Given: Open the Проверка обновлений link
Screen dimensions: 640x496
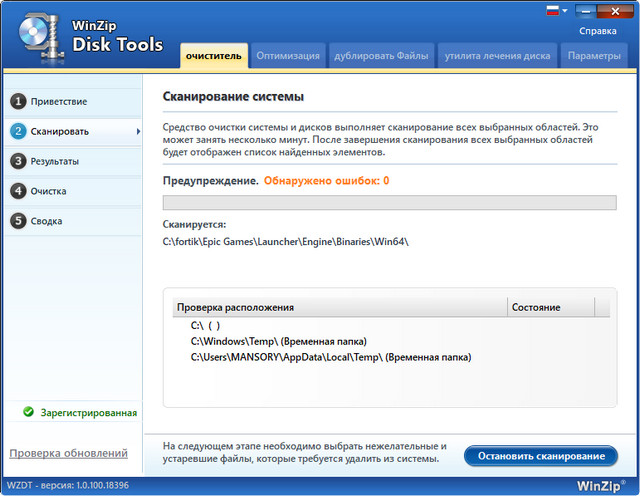Looking at the screenshot, I should (68, 454).
